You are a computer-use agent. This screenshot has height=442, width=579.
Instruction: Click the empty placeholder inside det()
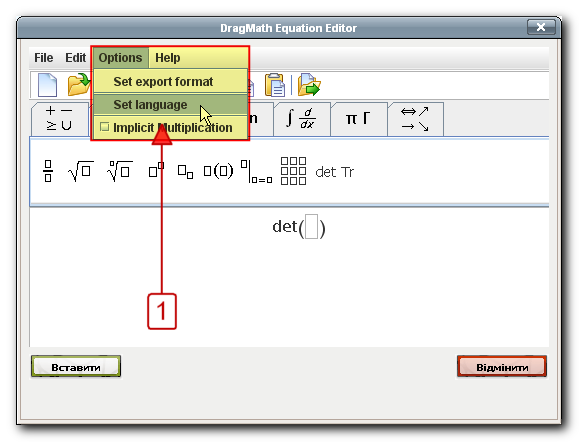tap(312, 226)
